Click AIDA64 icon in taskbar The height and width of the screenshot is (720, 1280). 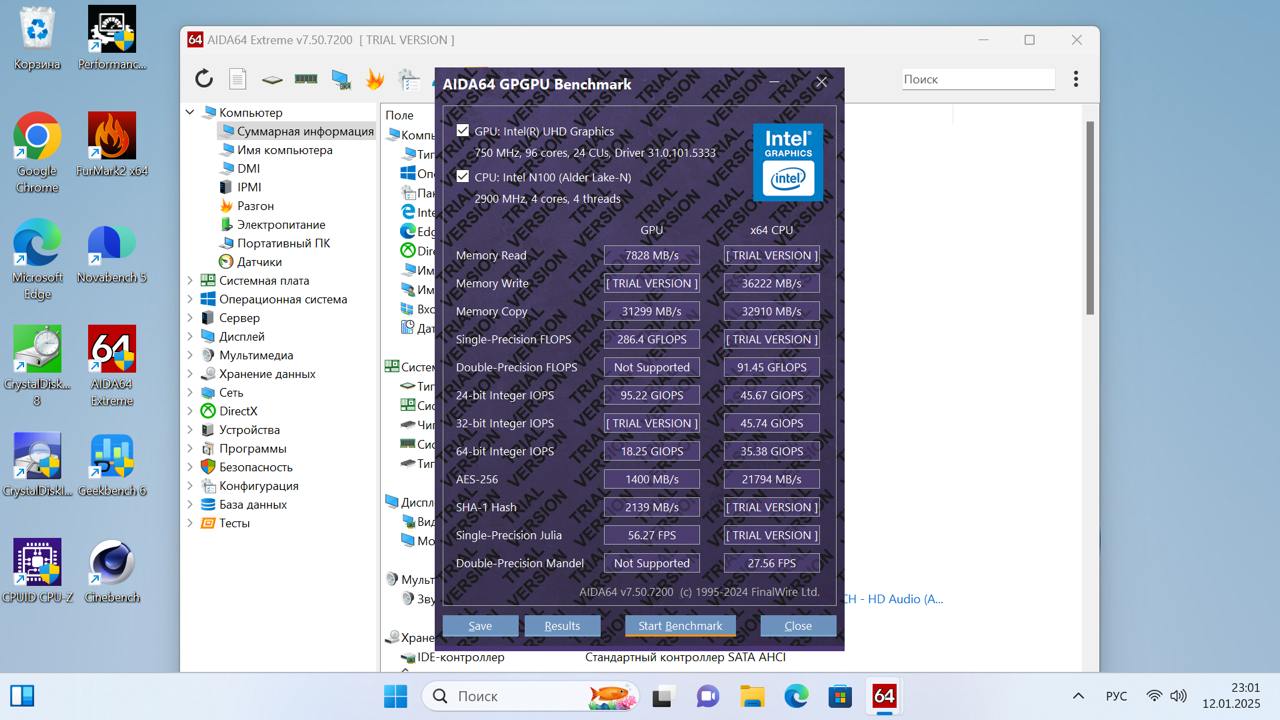point(884,696)
